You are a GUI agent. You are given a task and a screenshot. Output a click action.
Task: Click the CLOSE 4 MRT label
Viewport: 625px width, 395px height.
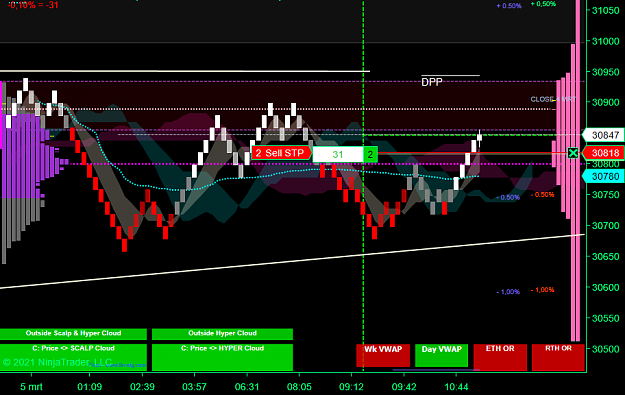(x=553, y=99)
